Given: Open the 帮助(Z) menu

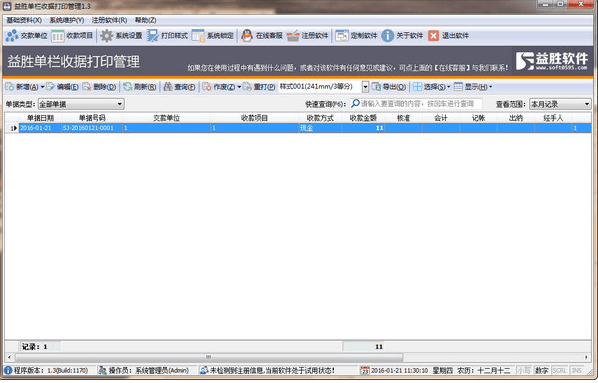Looking at the screenshot, I should [145, 20].
